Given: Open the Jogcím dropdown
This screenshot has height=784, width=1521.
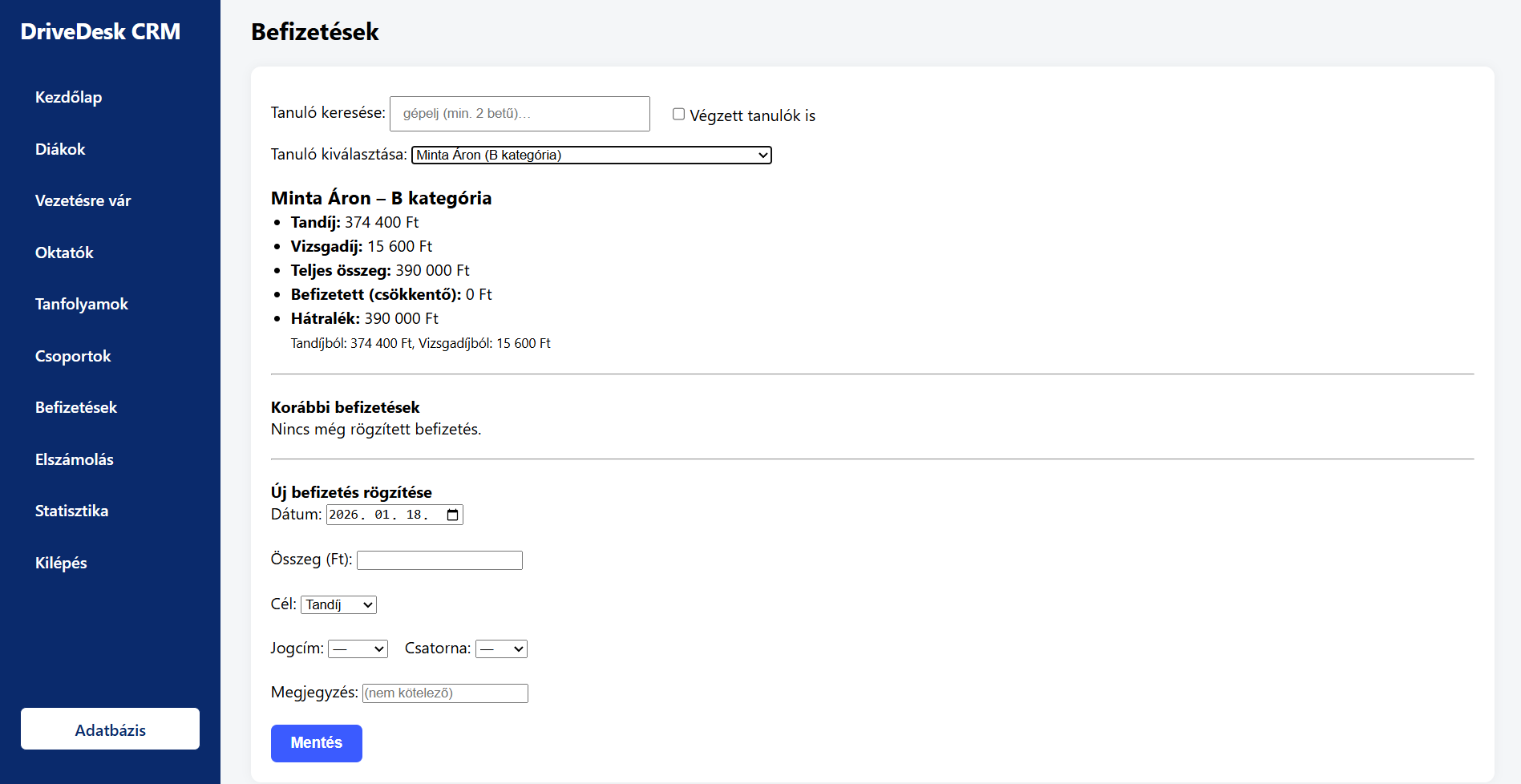Looking at the screenshot, I should point(358,649).
